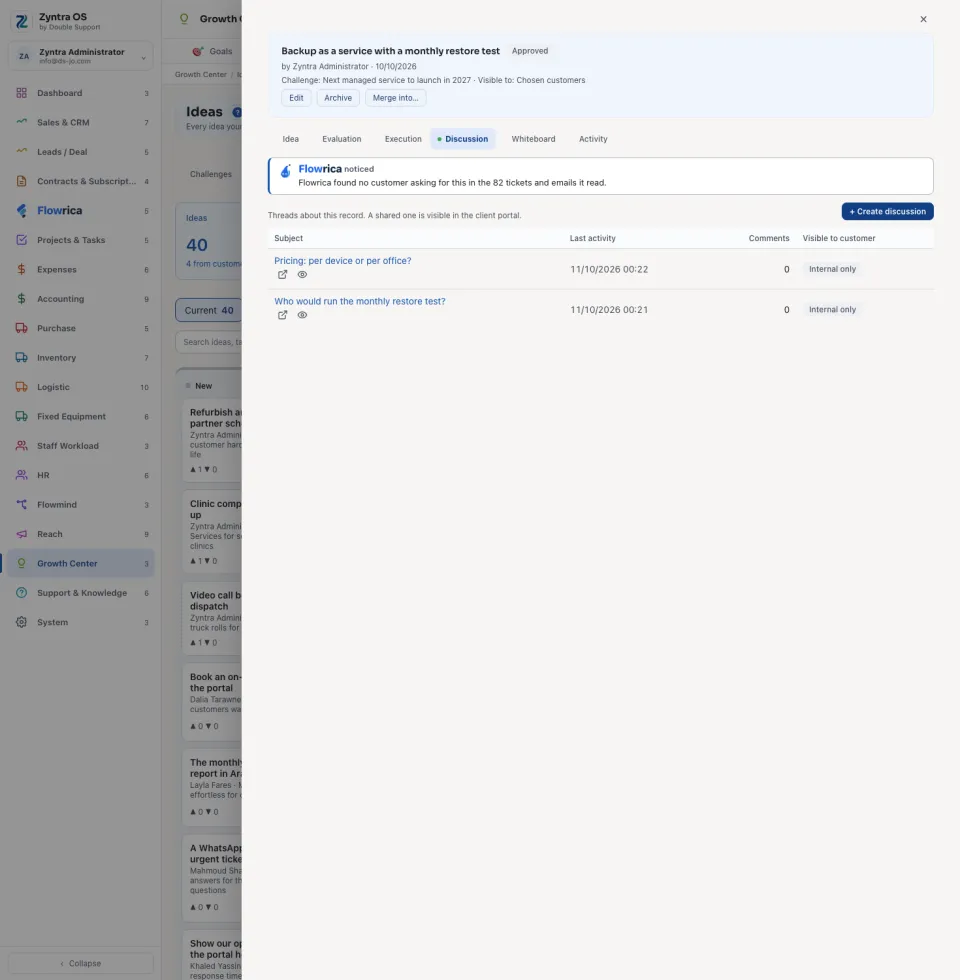Open the System gear icon
This screenshot has height=980, width=960.
(21, 622)
